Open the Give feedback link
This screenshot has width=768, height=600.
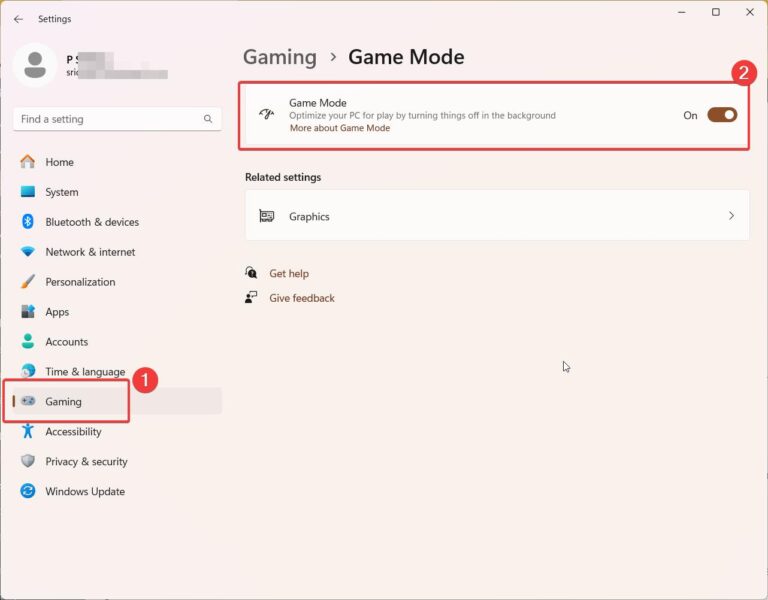(x=302, y=298)
